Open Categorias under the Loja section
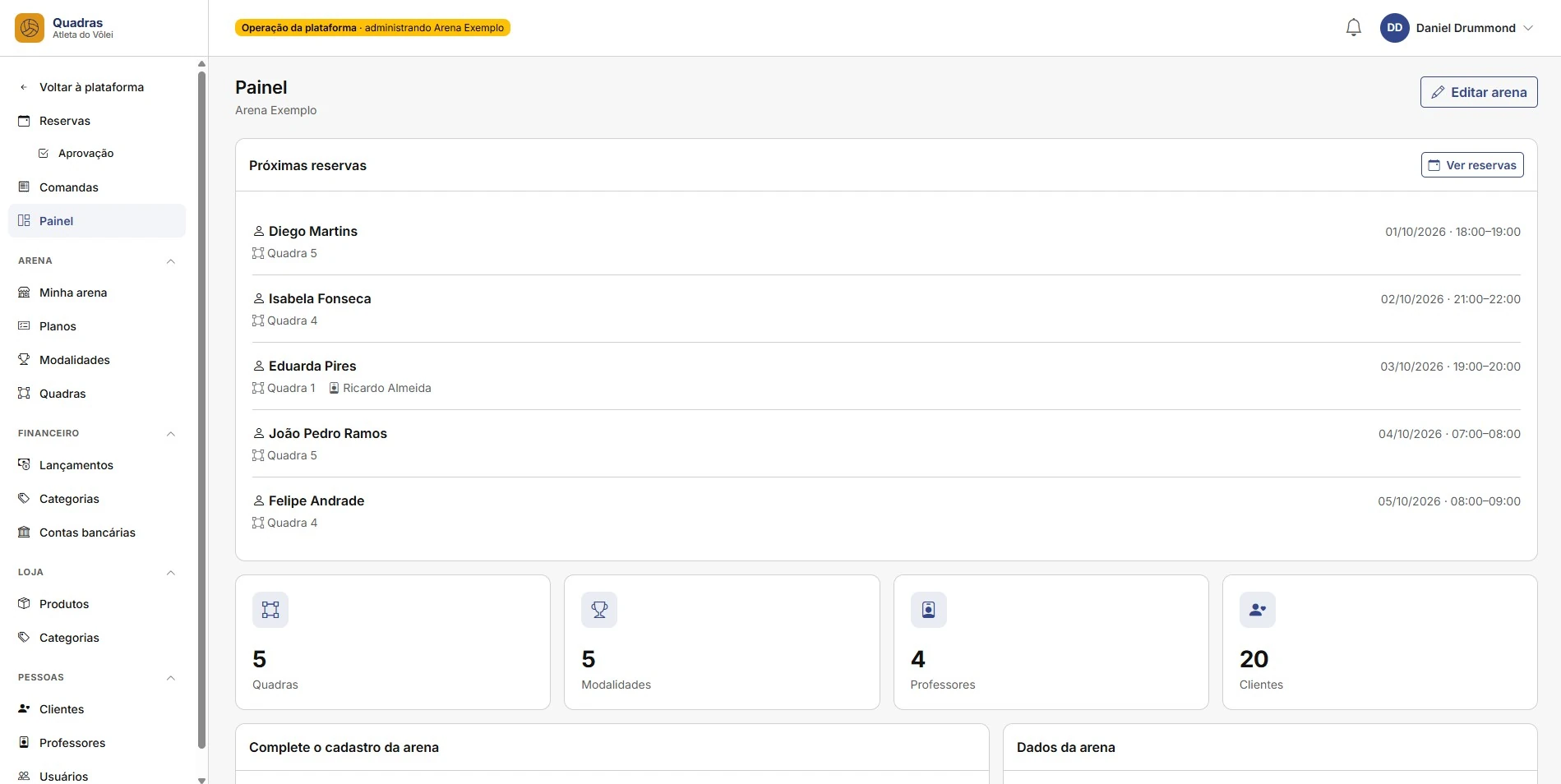Image resolution: width=1561 pixels, height=784 pixels. coord(97,638)
